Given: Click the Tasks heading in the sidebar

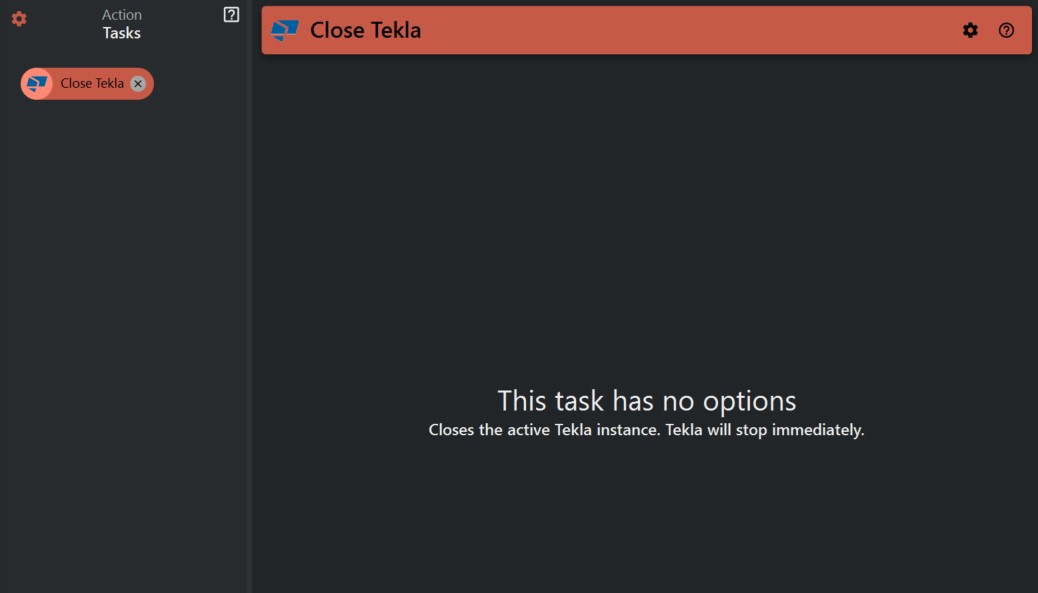Looking at the screenshot, I should [x=122, y=32].
